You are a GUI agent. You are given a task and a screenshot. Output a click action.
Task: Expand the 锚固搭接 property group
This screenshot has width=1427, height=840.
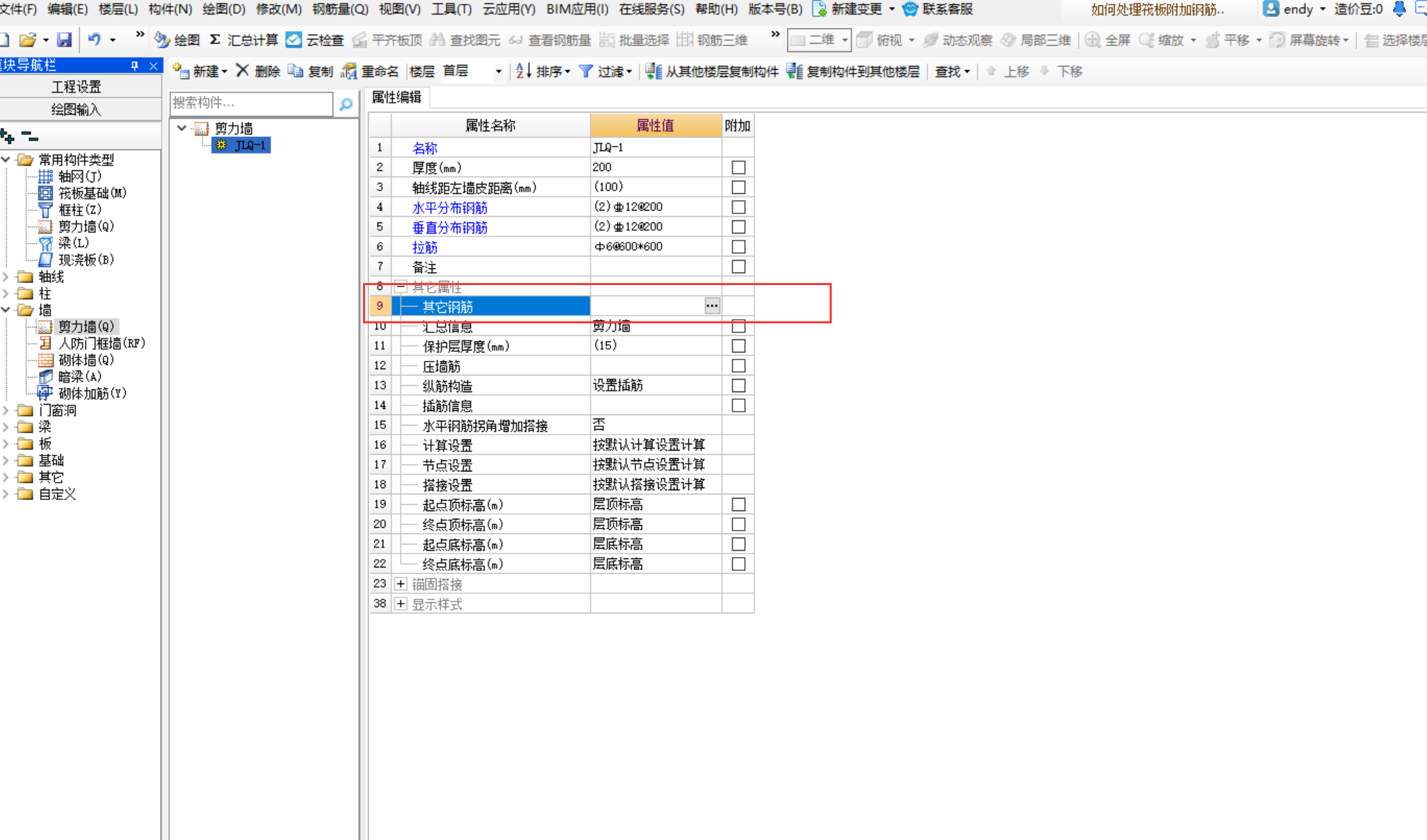[x=401, y=584]
